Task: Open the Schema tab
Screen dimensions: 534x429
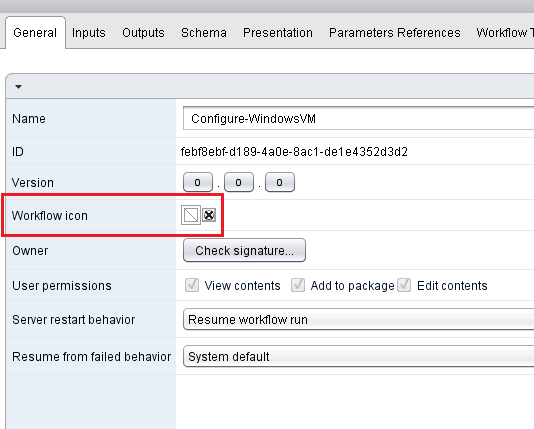Action: pyautogui.click(x=204, y=33)
